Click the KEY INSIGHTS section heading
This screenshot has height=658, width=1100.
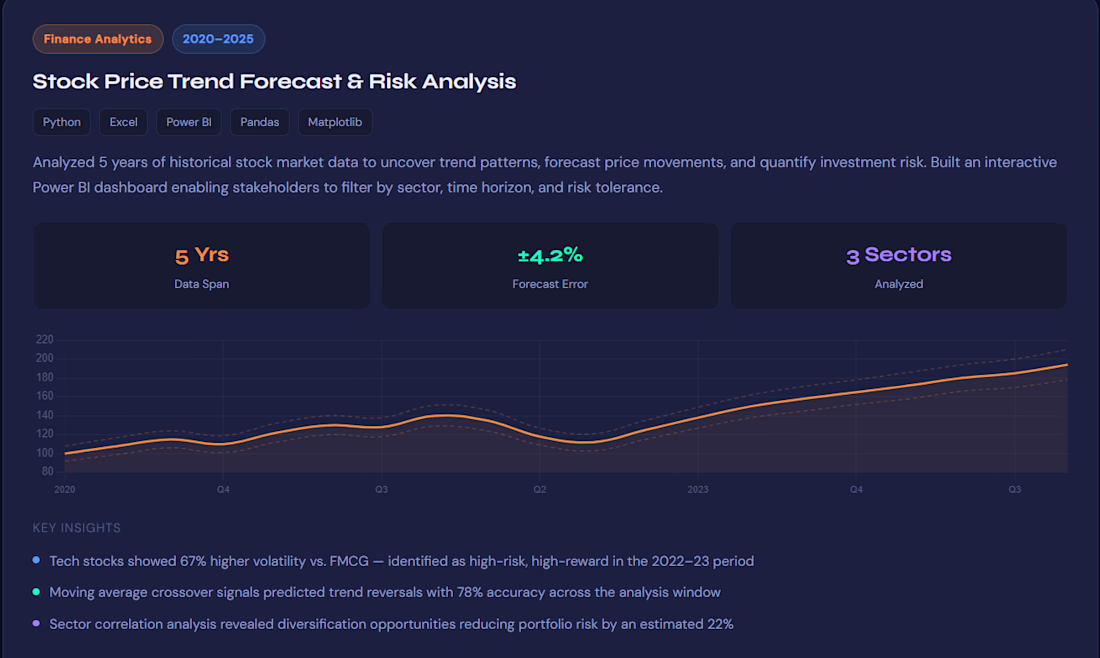[76, 528]
